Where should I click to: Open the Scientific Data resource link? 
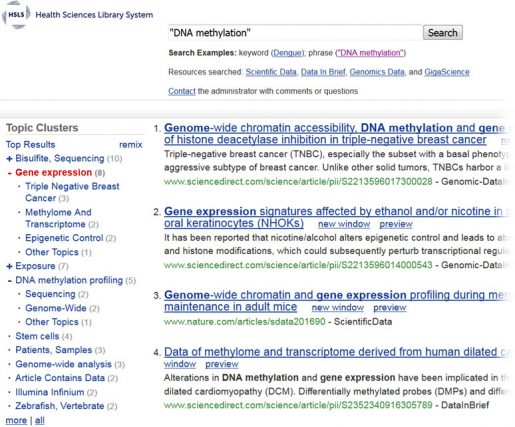click(x=271, y=72)
